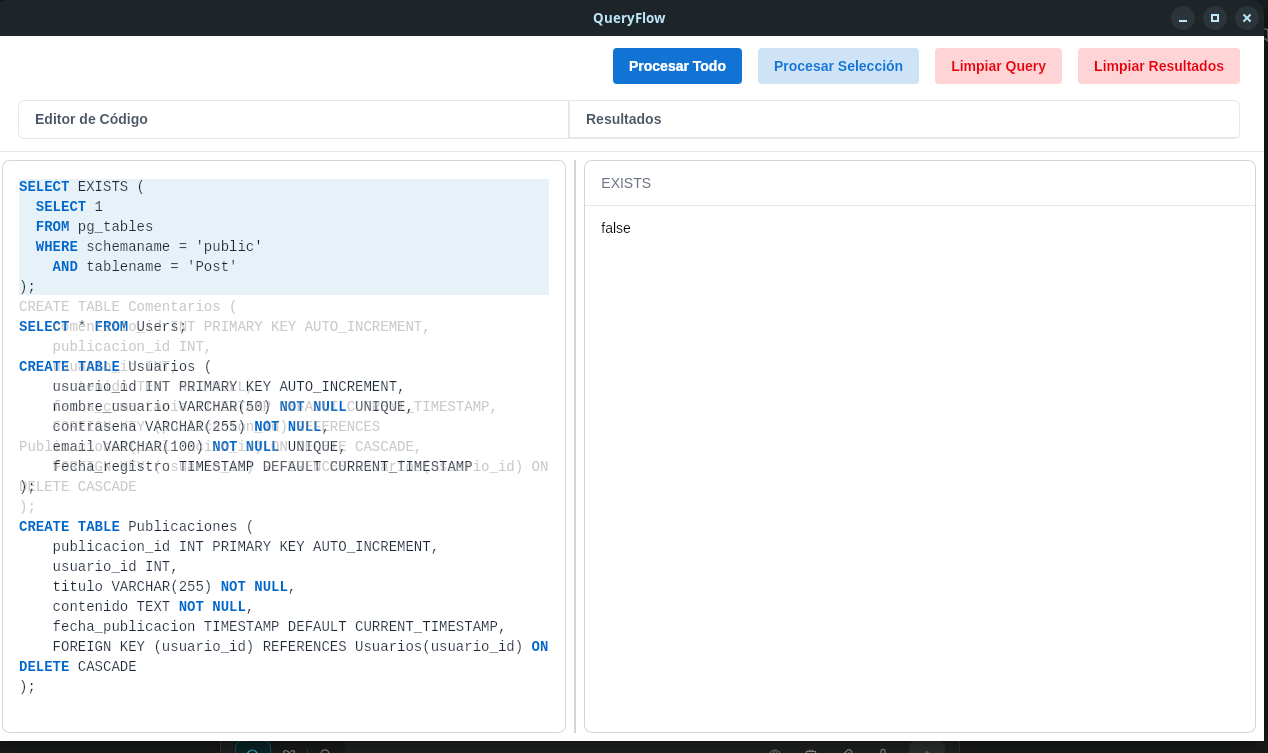Clear the editor with Limpiar Query
Image resolution: width=1268 pixels, height=753 pixels.
click(x=998, y=66)
